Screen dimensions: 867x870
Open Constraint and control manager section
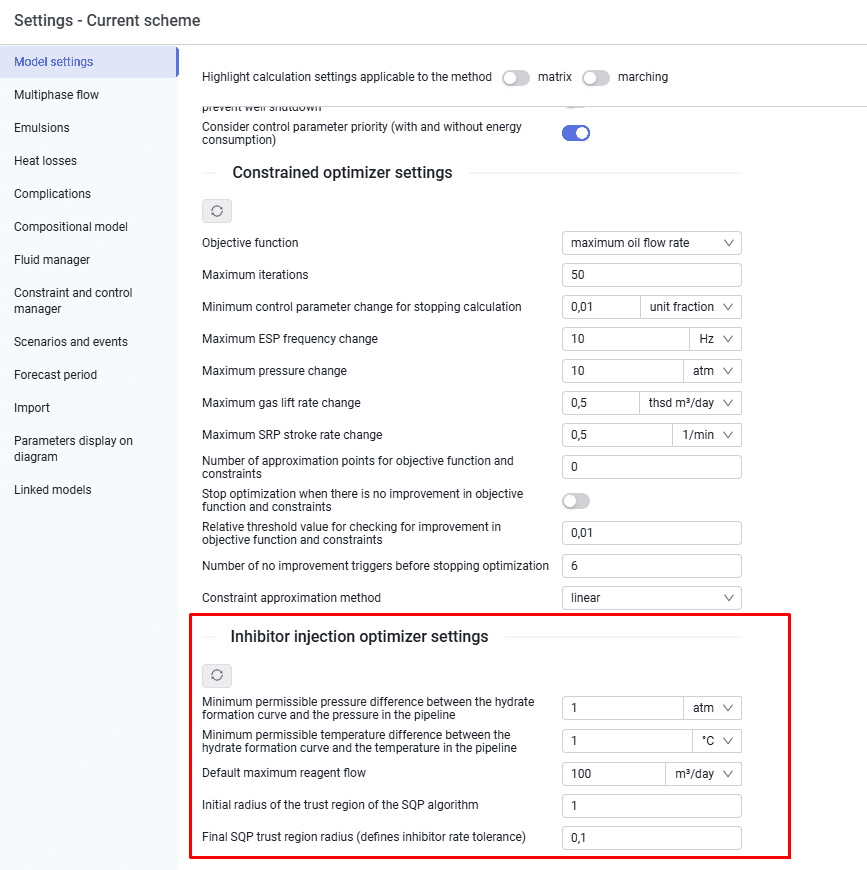click(x=89, y=301)
